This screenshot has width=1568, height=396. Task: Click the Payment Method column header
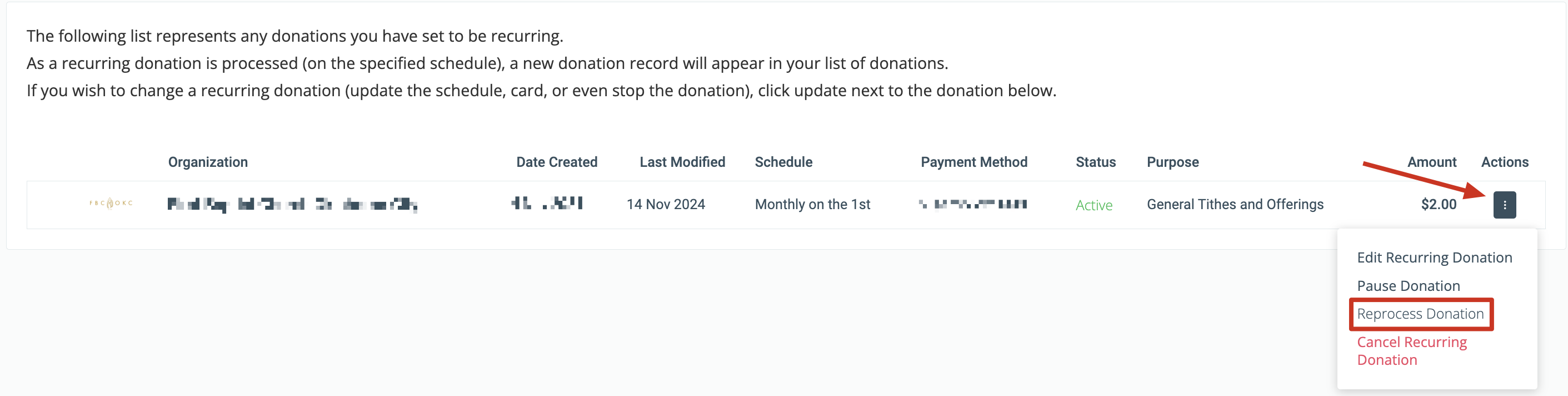973,161
